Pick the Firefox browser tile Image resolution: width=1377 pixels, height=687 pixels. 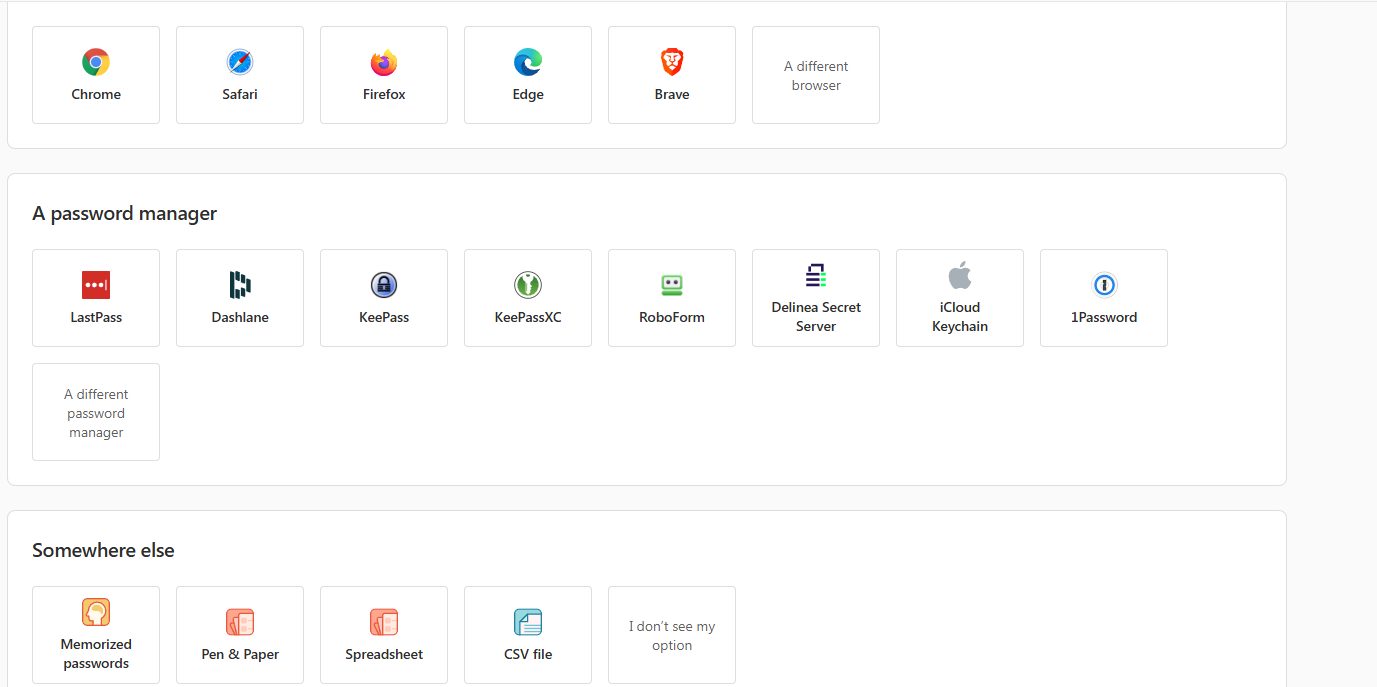pos(384,75)
